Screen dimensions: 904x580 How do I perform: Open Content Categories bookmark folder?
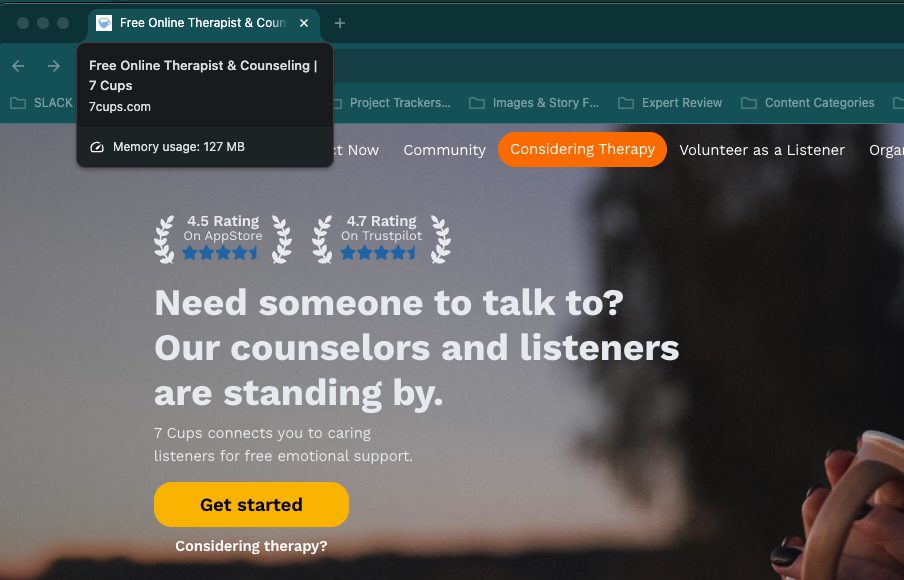click(808, 103)
